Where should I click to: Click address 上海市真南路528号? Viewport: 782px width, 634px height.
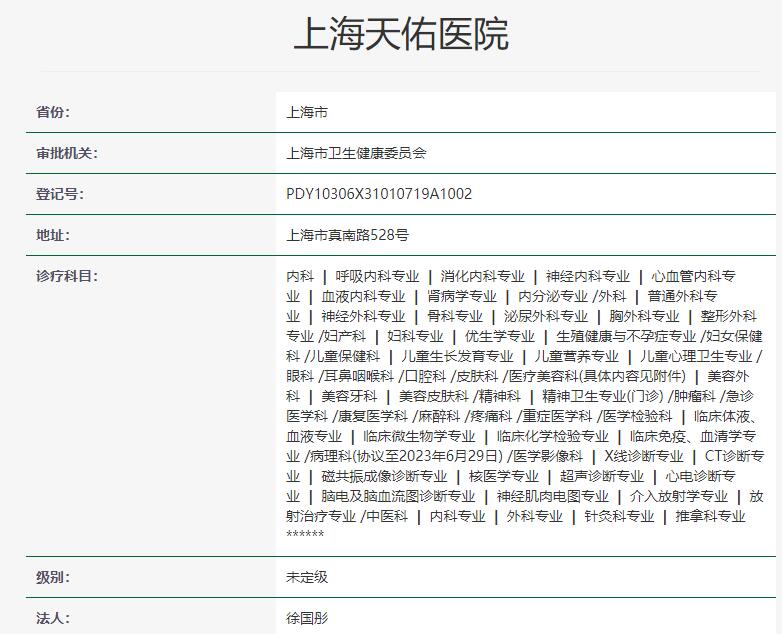(348, 235)
